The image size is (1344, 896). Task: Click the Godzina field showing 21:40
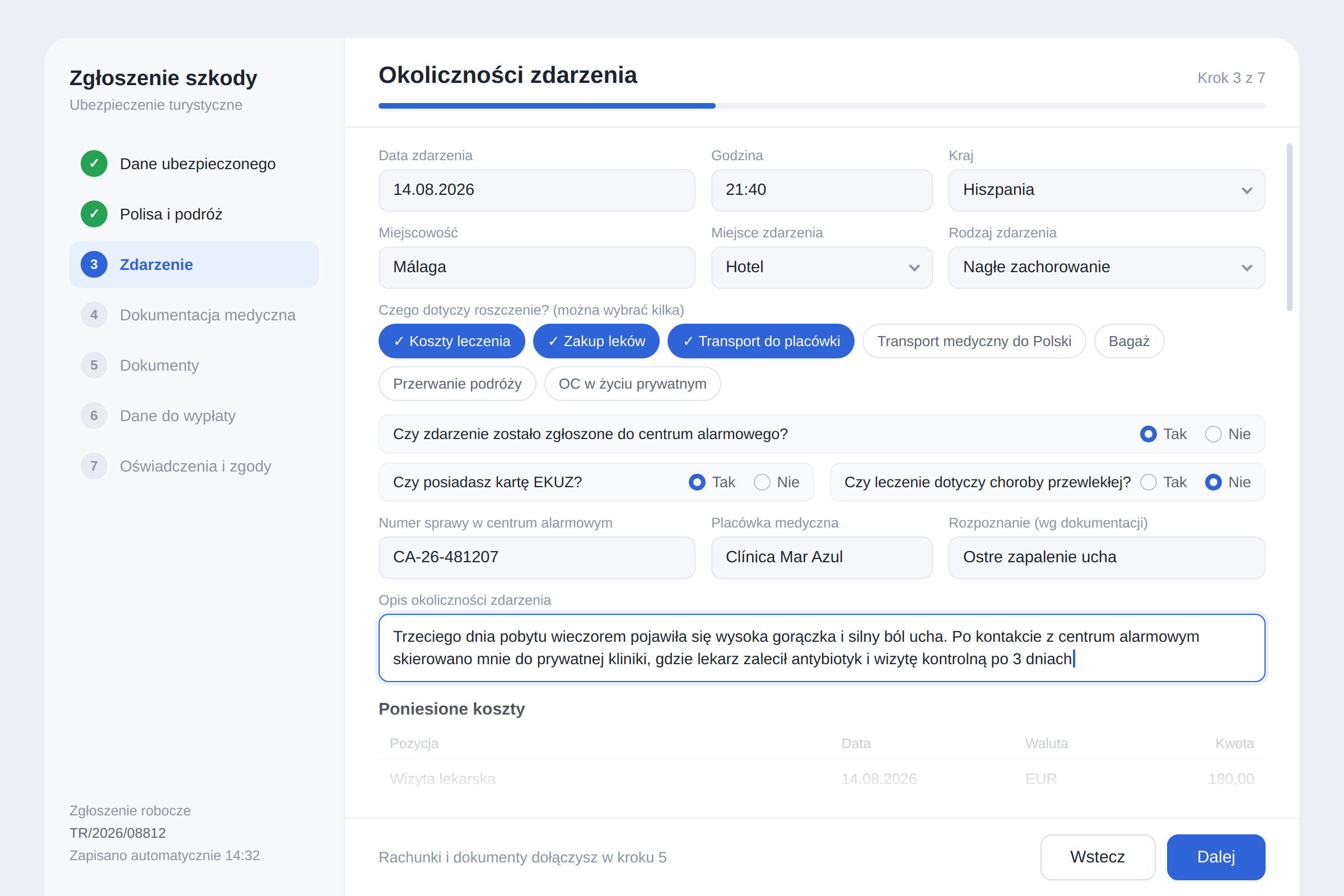(x=822, y=190)
